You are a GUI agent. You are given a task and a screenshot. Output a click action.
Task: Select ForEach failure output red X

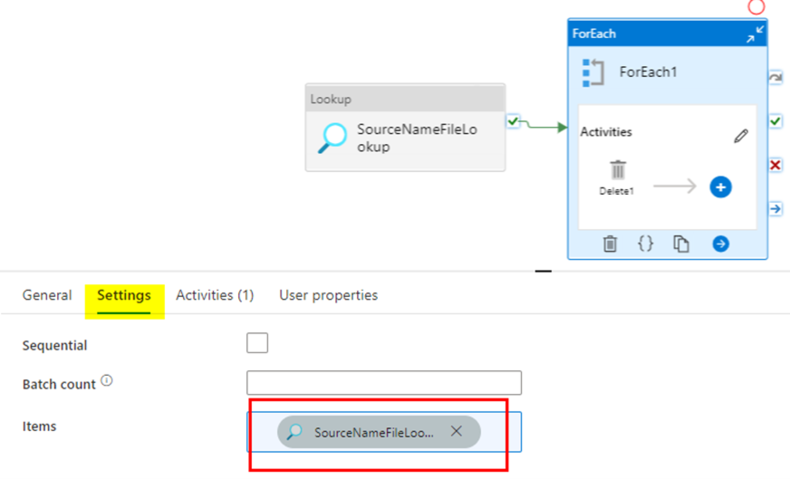point(775,165)
